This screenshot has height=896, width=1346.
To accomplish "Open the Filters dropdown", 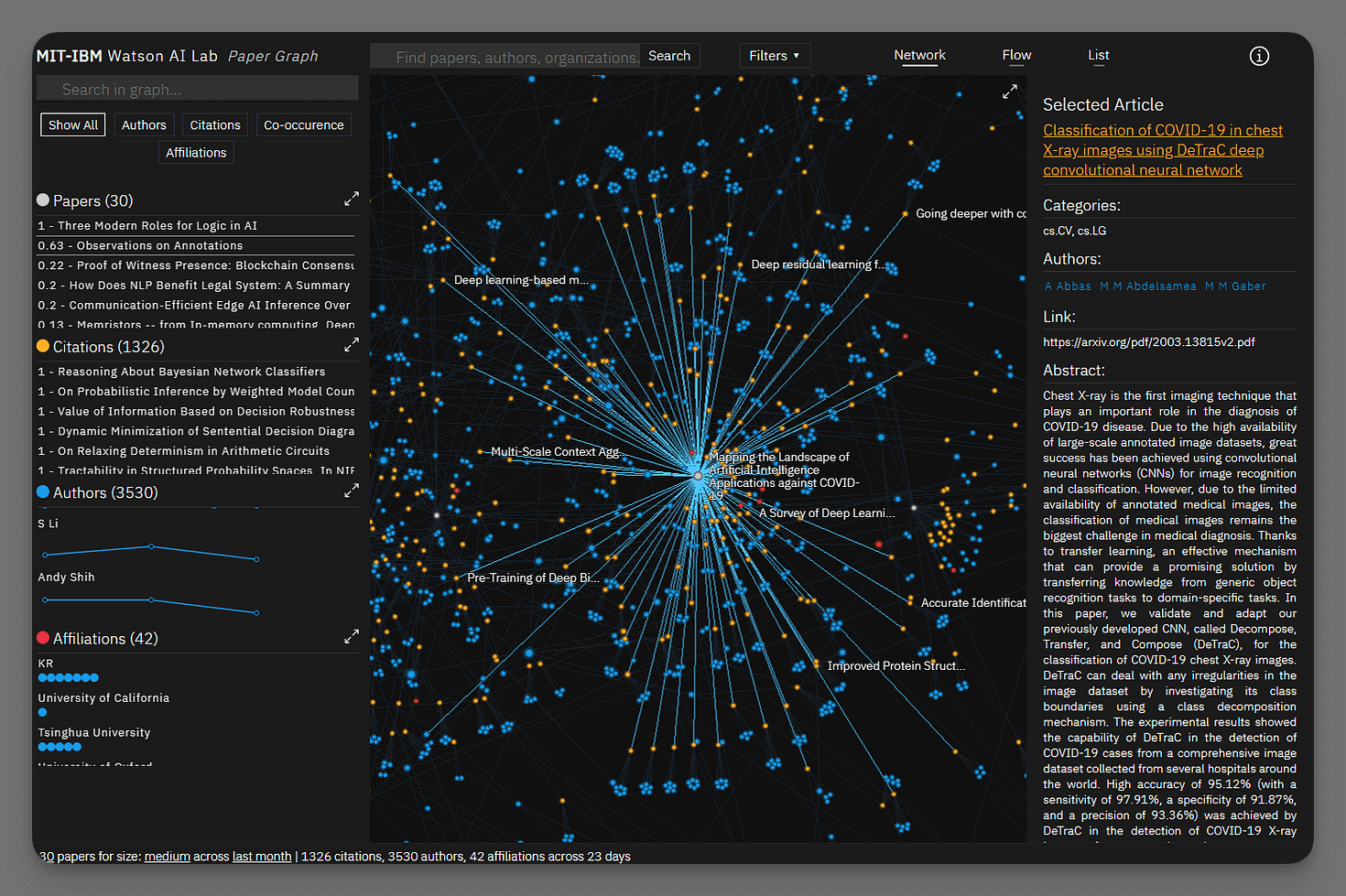I will 774,56.
